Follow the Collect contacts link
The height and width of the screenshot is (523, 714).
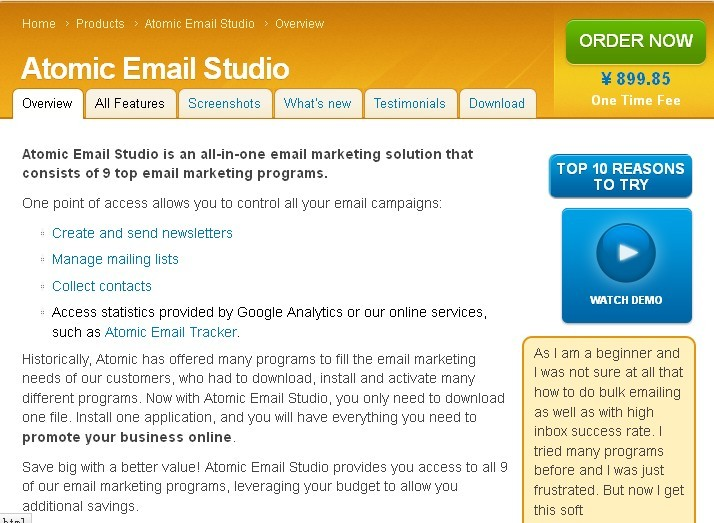tap(102, 286)
